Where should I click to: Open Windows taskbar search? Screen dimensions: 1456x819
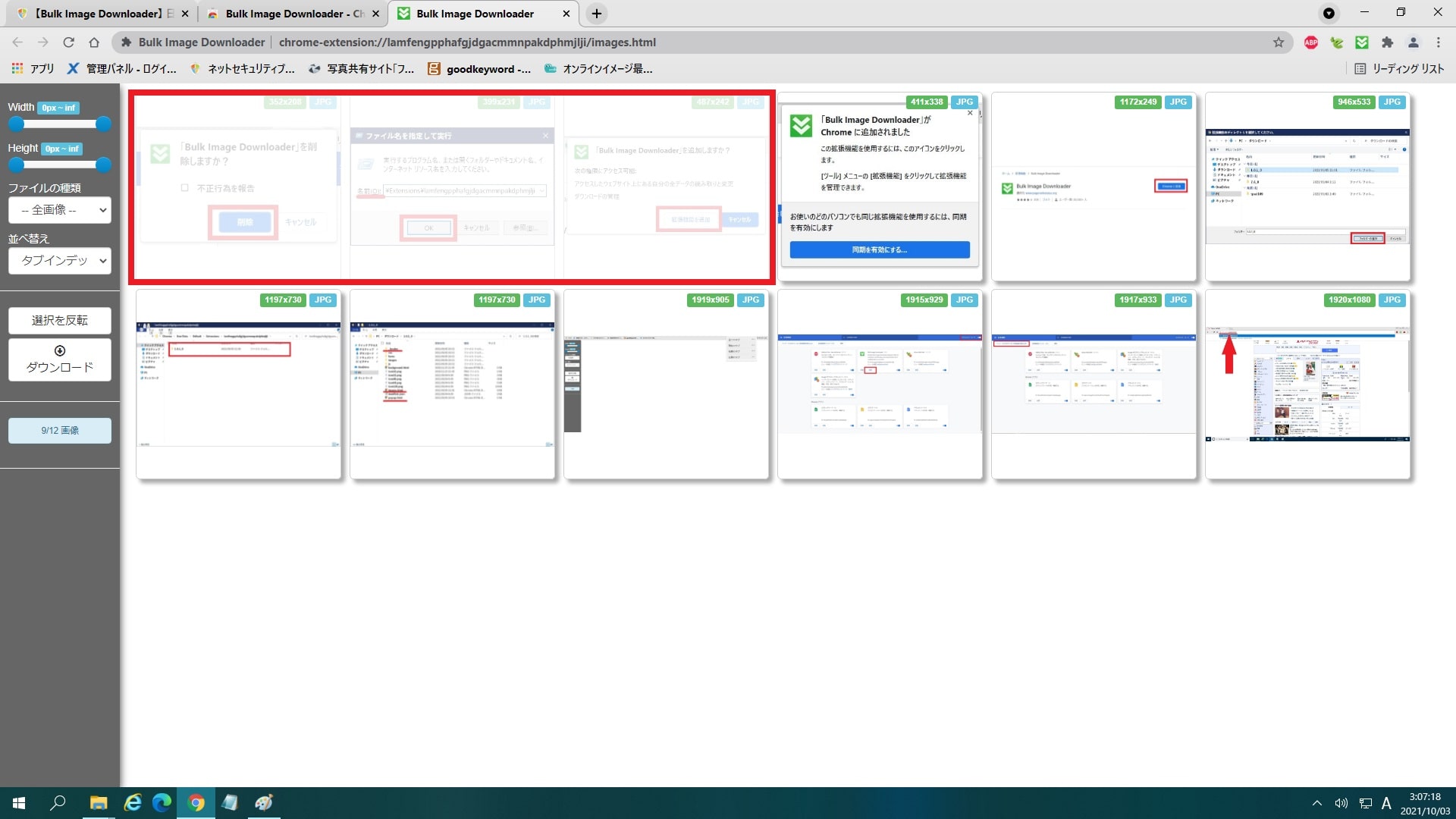[x=58, y=803]
